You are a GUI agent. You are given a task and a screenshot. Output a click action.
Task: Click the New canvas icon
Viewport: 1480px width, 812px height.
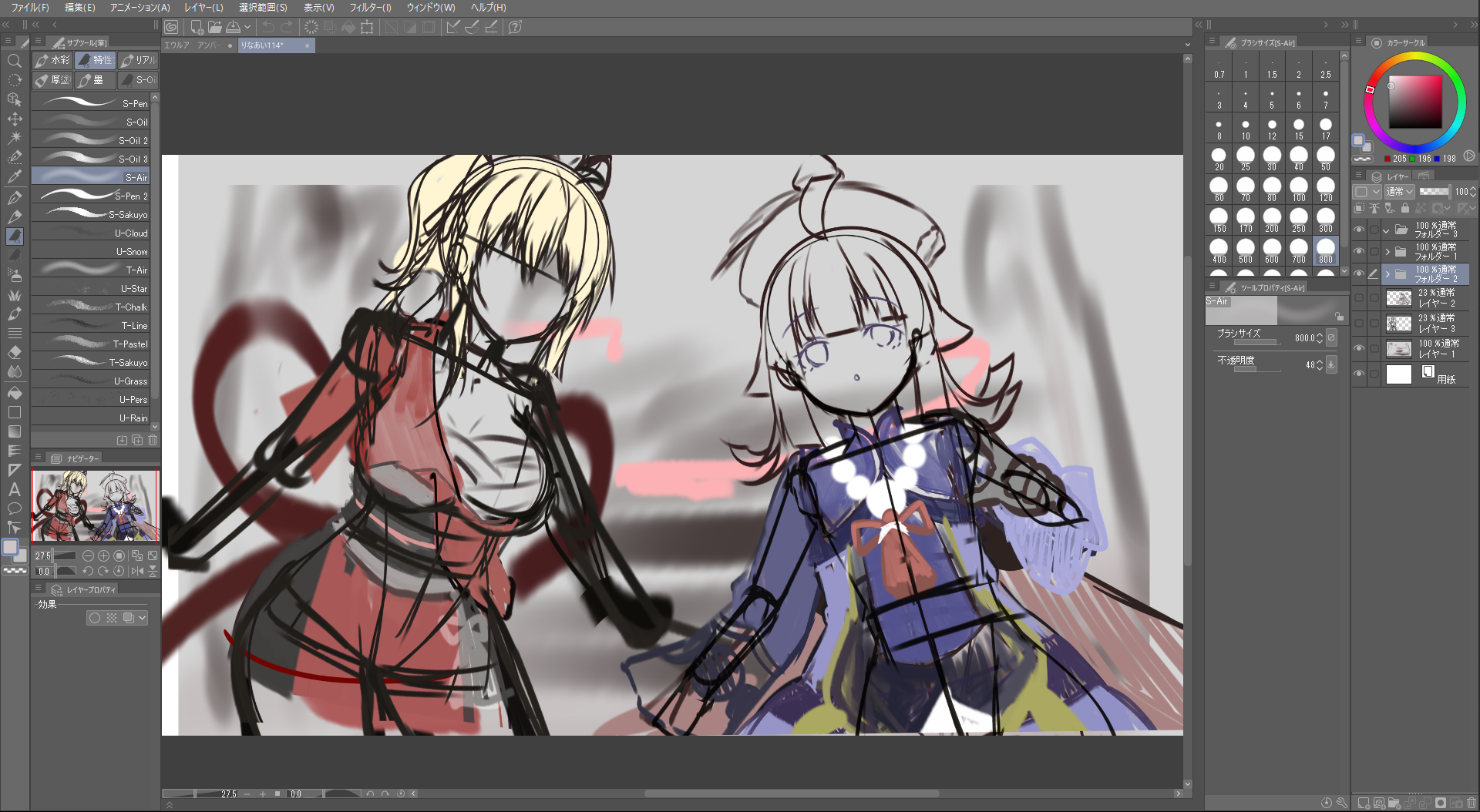coord(197,27)
